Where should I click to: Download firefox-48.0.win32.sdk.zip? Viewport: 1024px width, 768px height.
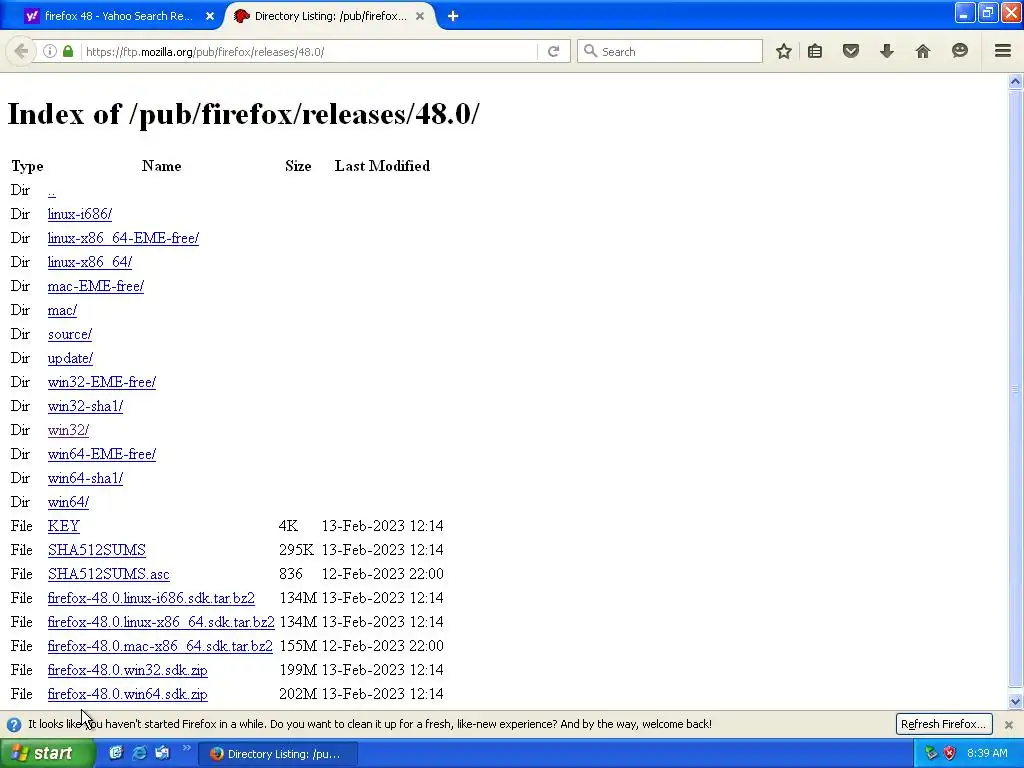tap(127, 670)
